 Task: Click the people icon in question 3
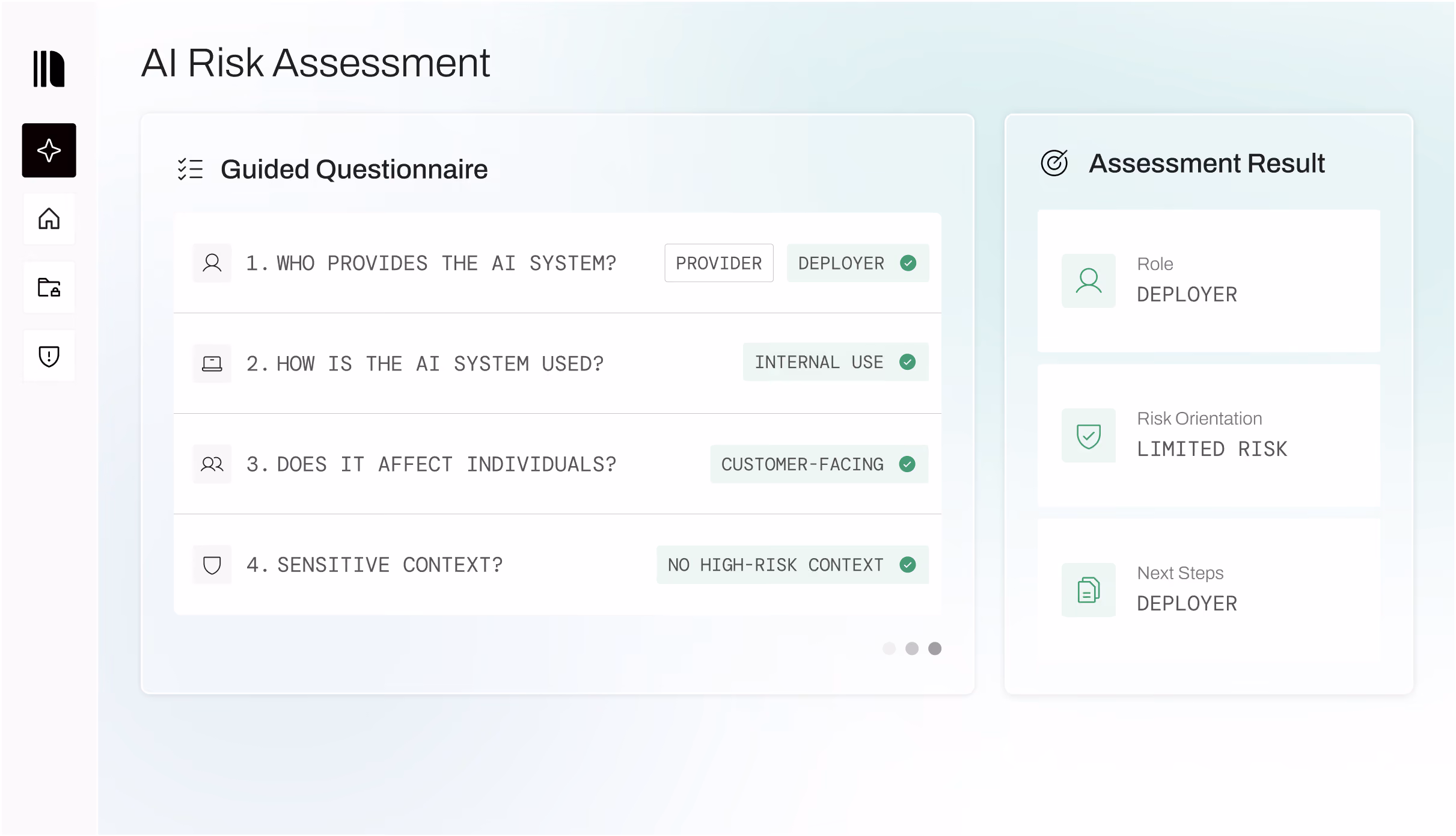point(212,464)
